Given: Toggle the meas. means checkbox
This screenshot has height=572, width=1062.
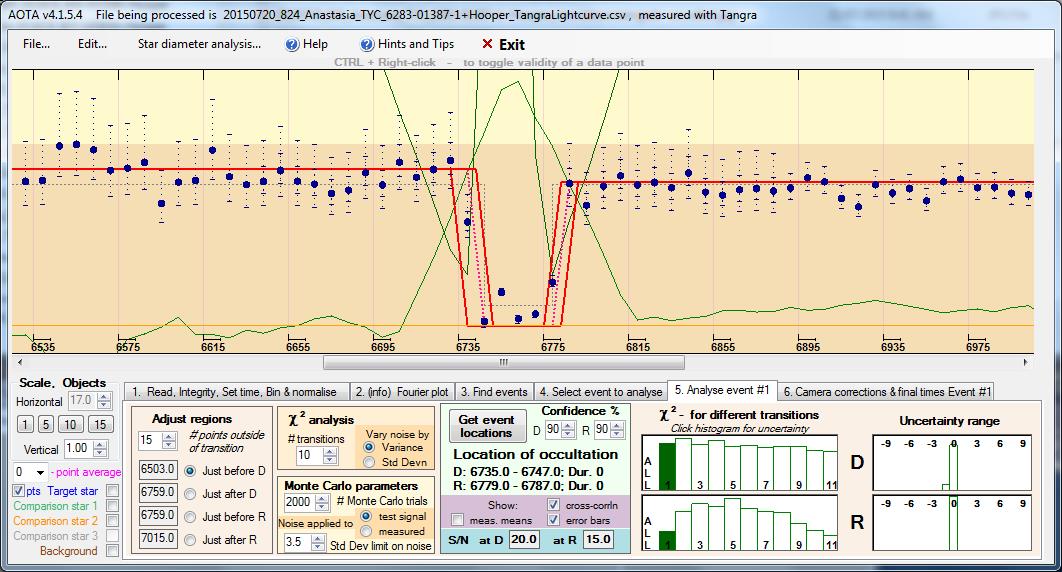Looking at the screenshot, I should pos(458,521).
